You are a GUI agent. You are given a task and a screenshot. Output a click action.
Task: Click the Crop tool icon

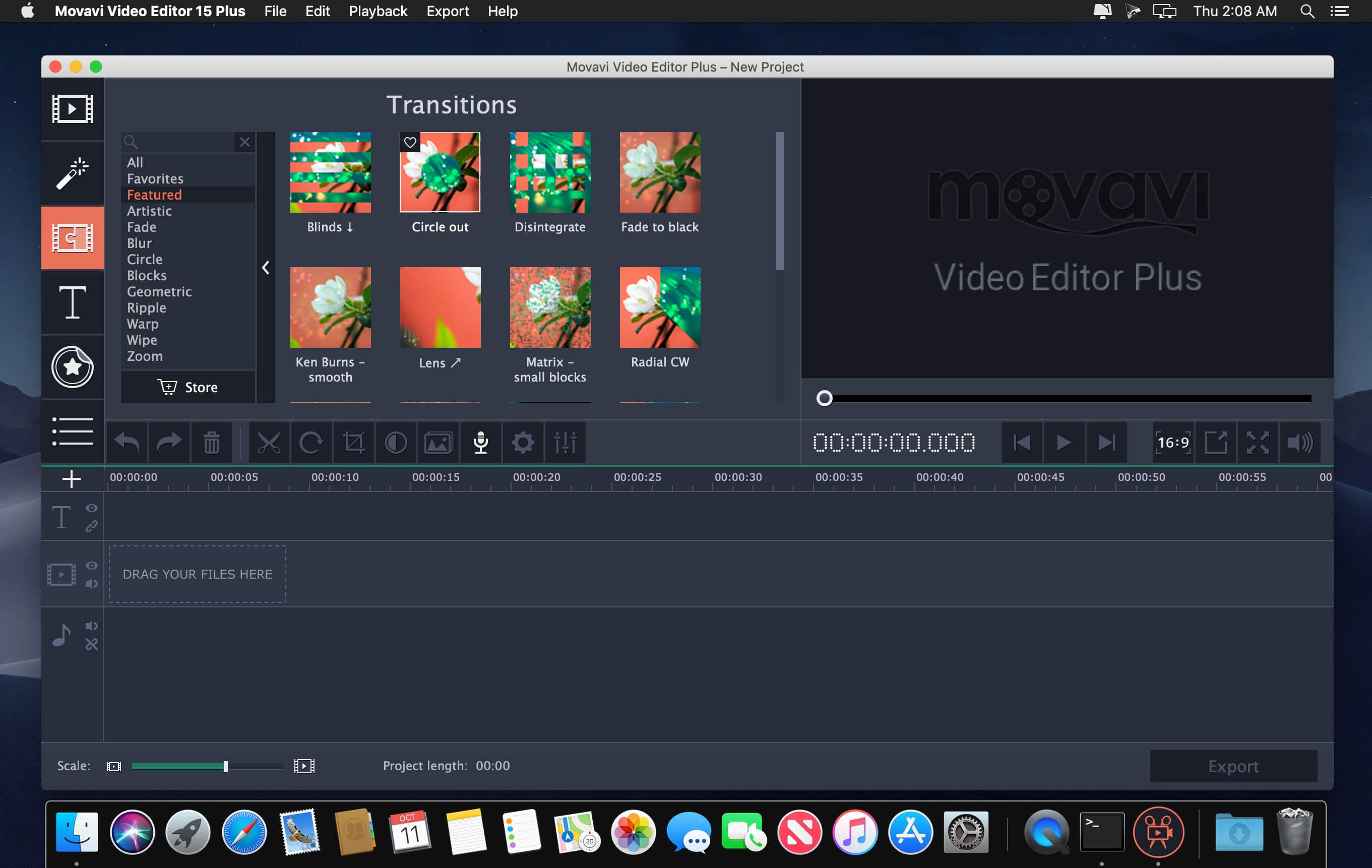(x=353, y=441)
